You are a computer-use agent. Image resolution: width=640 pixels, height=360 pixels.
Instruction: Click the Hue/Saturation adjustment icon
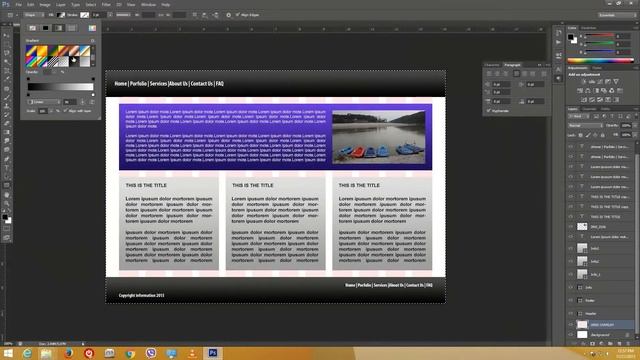click(x=580, y=90)
